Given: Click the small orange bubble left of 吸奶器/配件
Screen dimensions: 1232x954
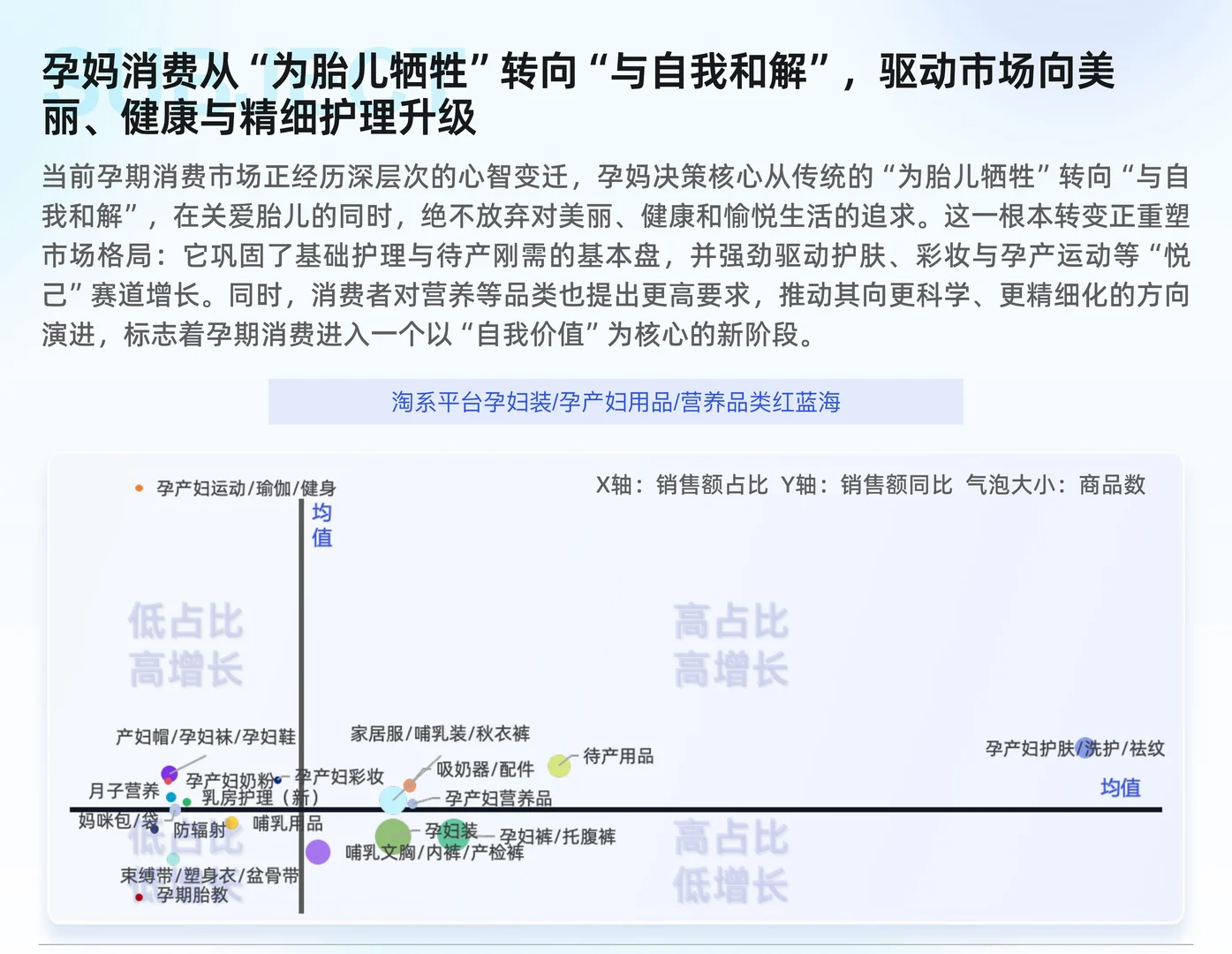Looking at the screenshot, I should click(x=410, y=785).
